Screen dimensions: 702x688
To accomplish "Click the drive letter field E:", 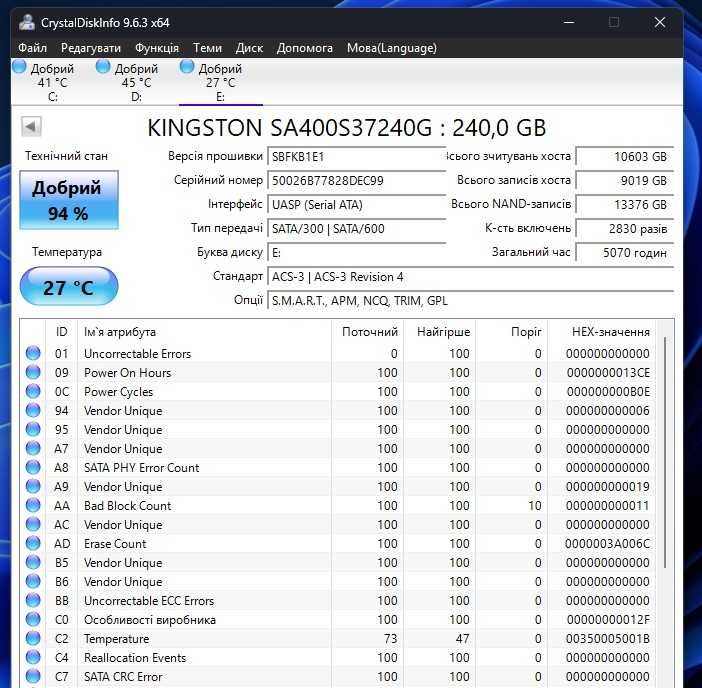I will pyautogui.click(x=356, y=253).
